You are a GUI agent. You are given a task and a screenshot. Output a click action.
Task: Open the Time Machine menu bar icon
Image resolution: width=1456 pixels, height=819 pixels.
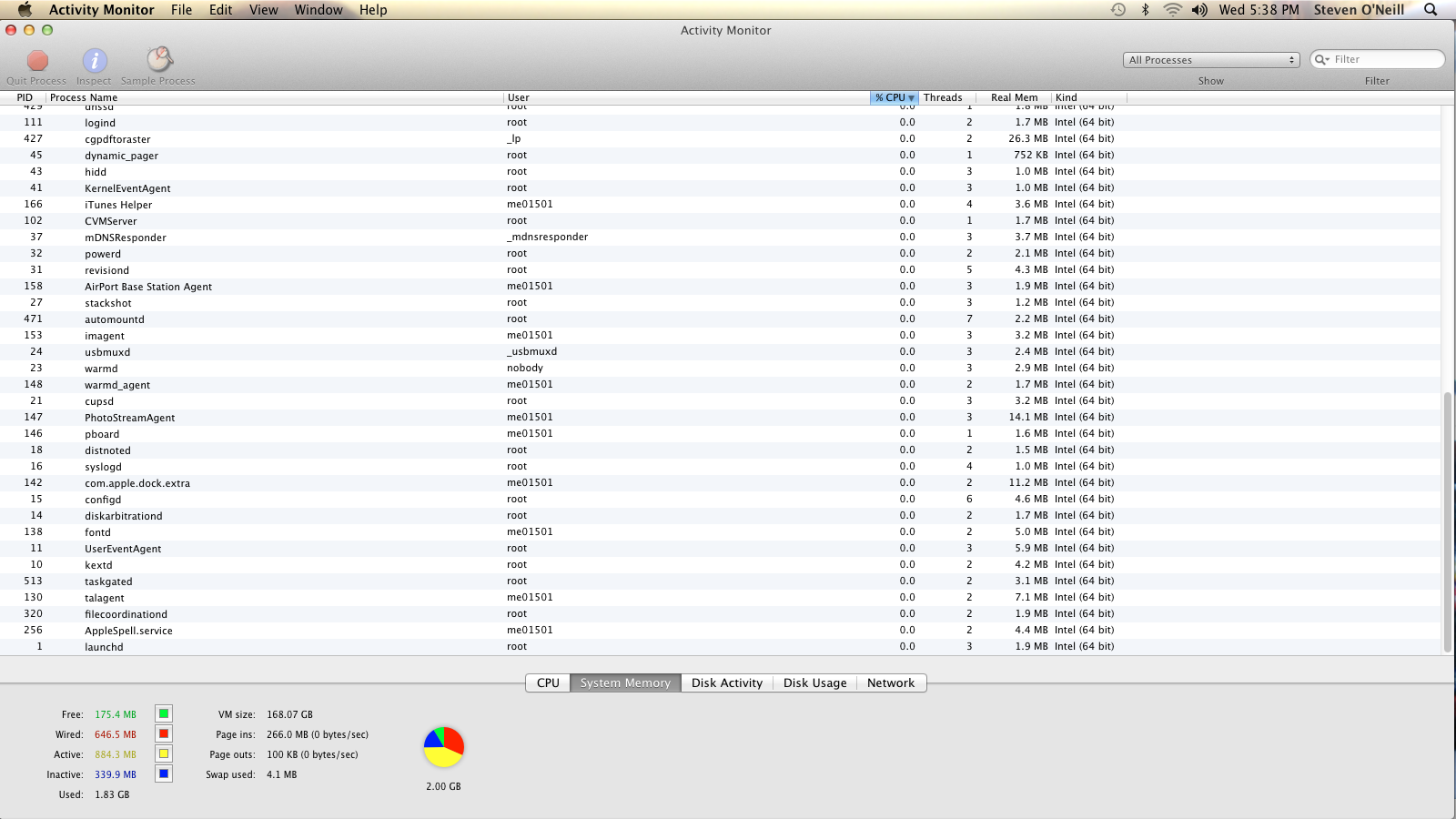point(1118,9)
